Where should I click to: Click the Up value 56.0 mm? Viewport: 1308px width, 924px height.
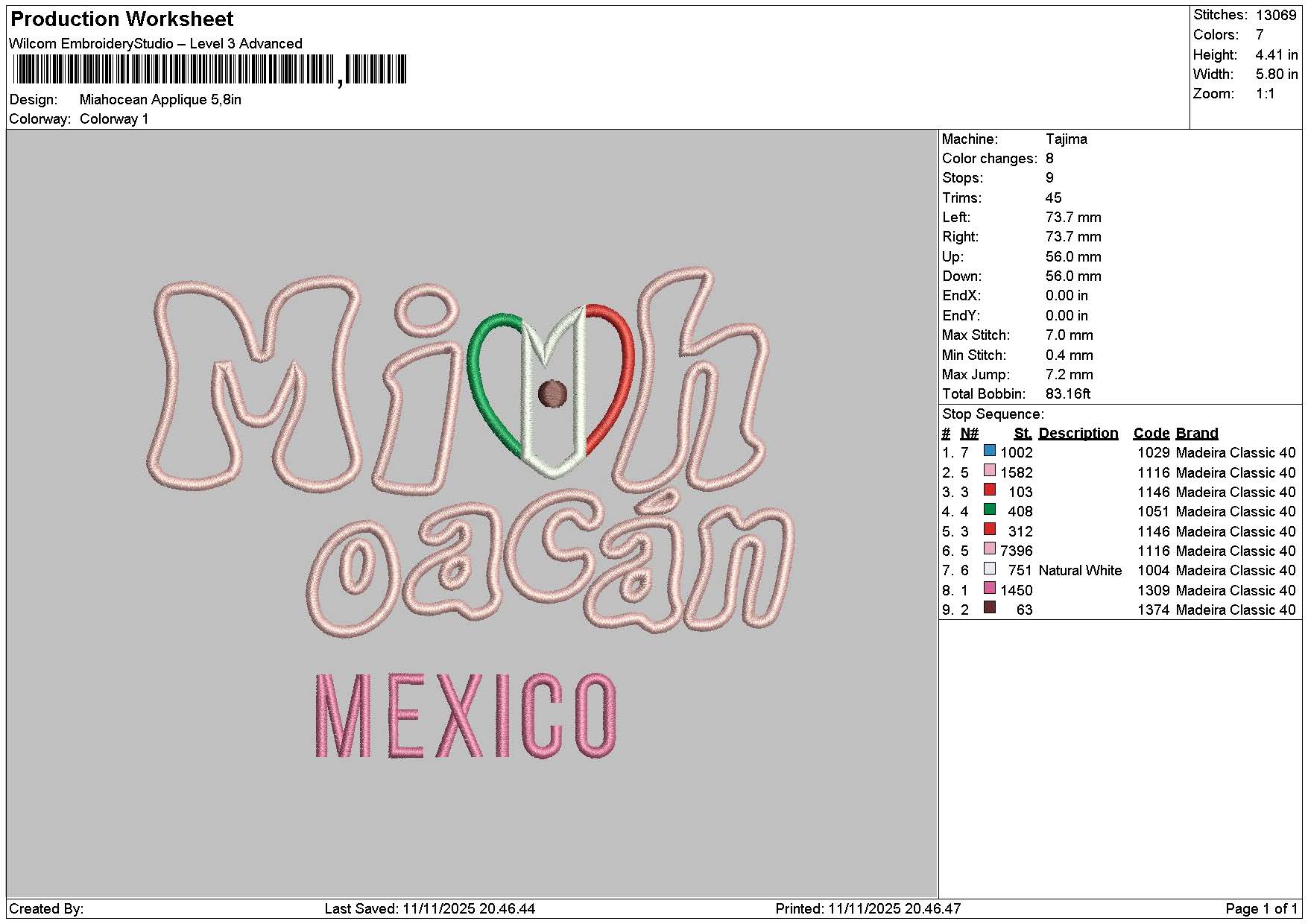(x=1073, y=257)
